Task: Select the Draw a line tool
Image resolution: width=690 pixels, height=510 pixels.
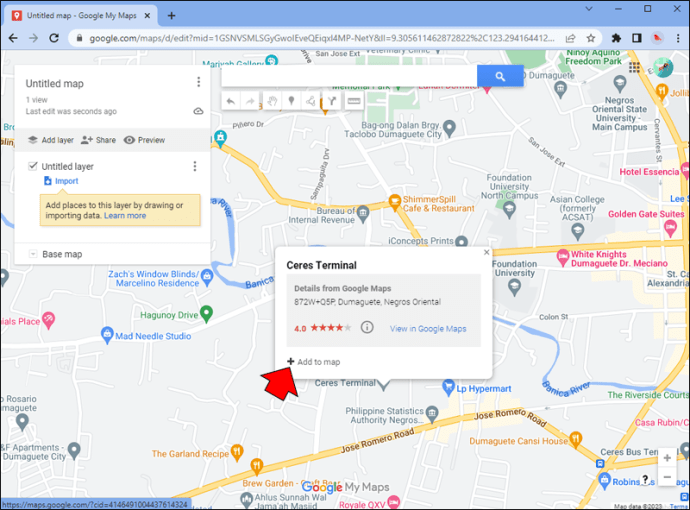Action: pos(310,102)
